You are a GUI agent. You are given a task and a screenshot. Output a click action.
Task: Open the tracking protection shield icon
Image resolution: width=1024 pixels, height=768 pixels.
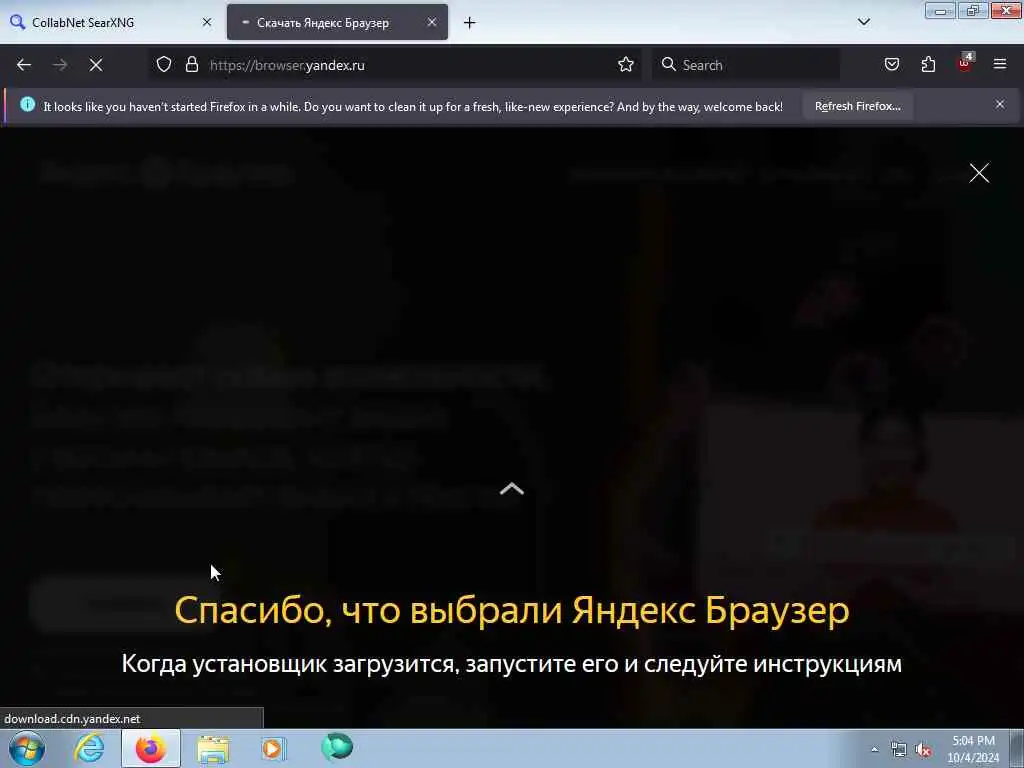[x=164, y=65]
